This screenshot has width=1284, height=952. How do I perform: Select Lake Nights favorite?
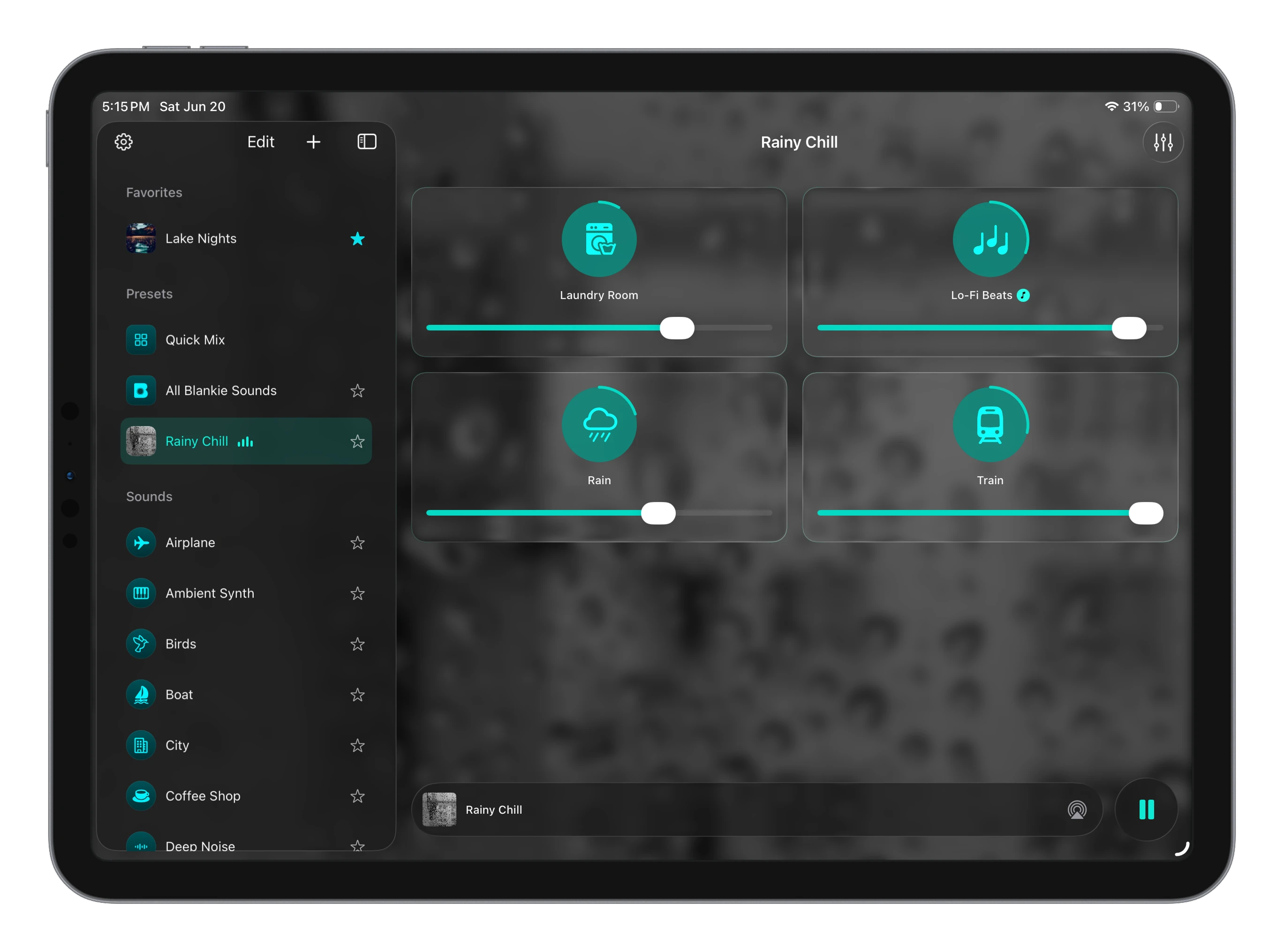pyautogui.click(x=246, y=239)
